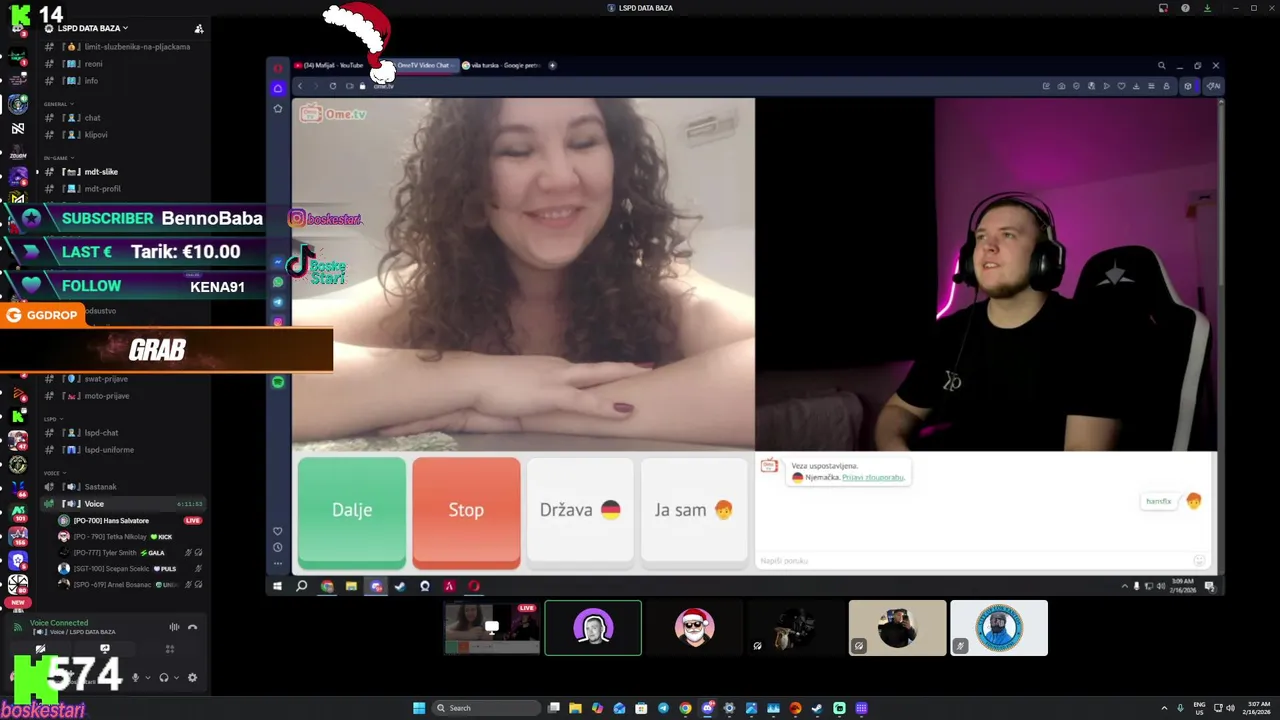Click the browser back arrow in stream
This screenshot has width=1280, height=720.
299,86
